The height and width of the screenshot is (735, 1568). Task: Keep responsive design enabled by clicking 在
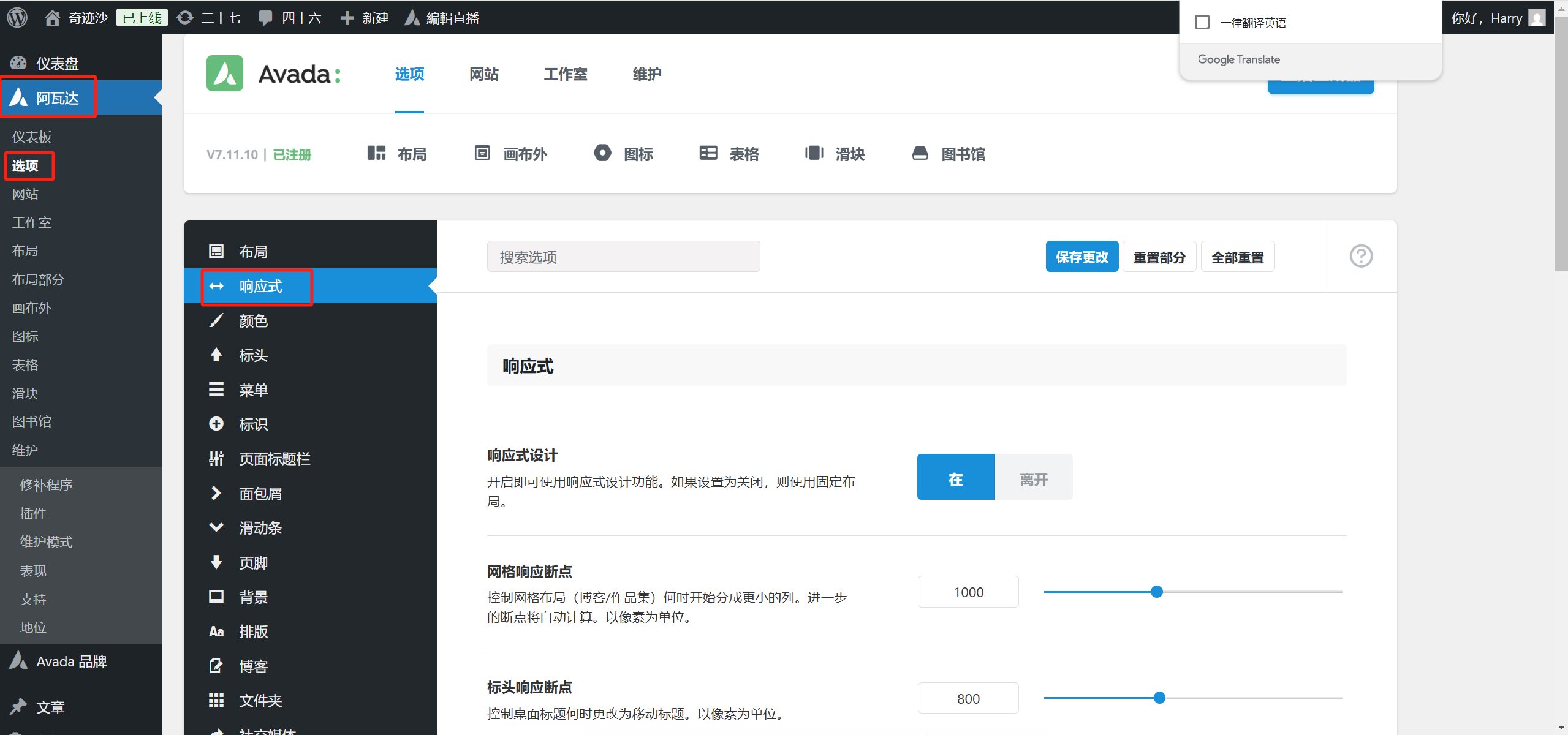pyautogui.click(x=955, y=478)
